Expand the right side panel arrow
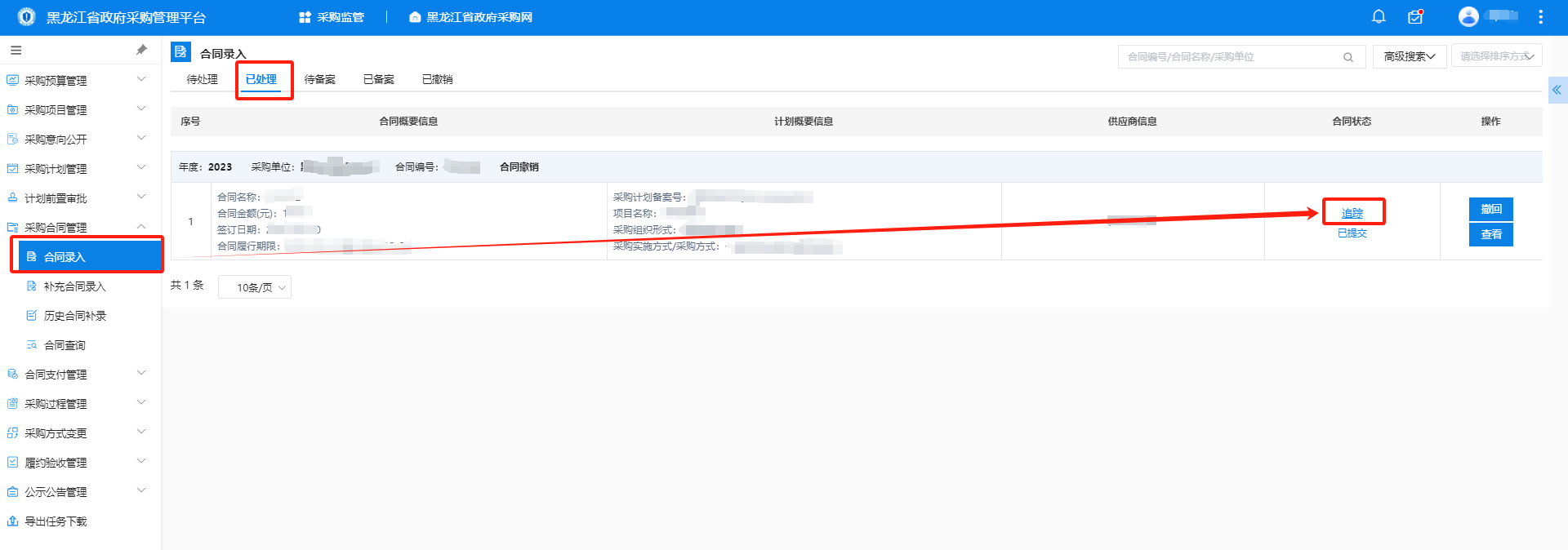Image resolution: width=1568 pixels, height=550 pixels. coord(1557,90)
